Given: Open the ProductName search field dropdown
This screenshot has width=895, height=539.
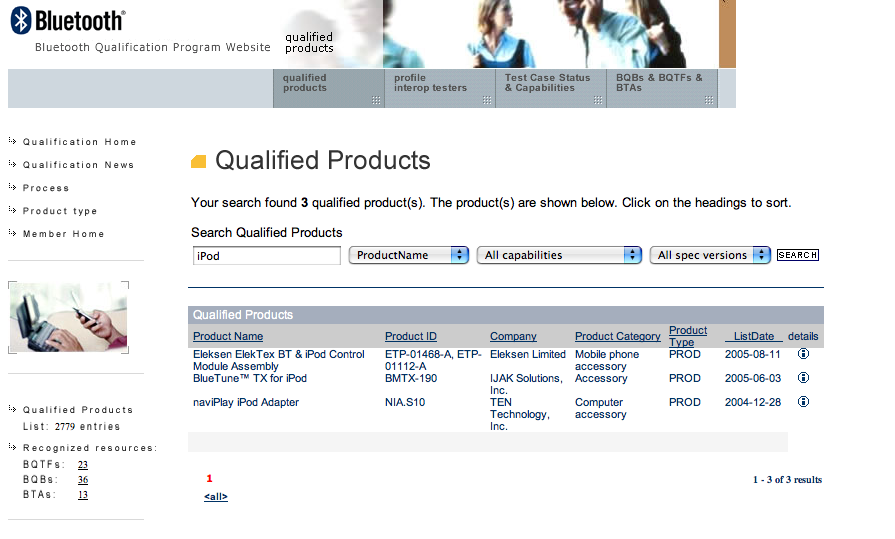Looking at the screenshot, I should pos(409,255).
